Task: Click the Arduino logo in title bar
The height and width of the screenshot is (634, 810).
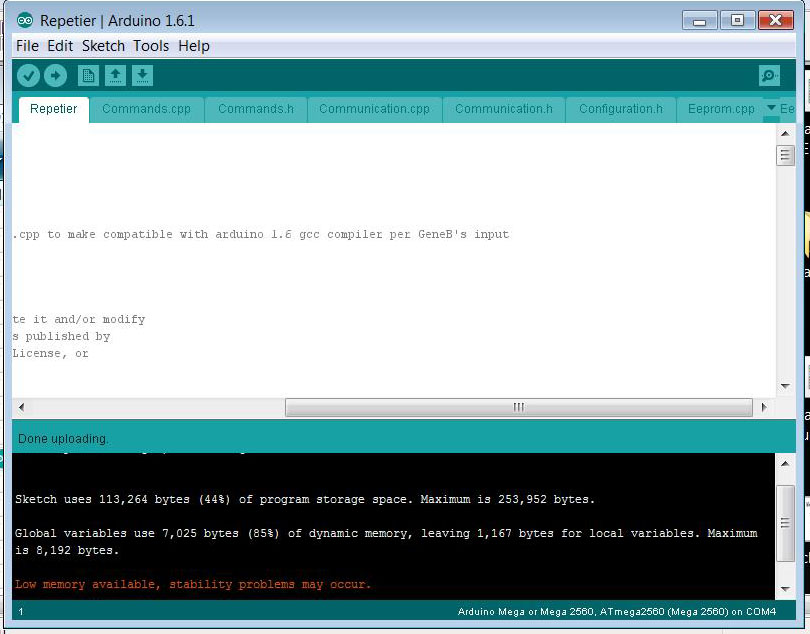Action: 25,21
